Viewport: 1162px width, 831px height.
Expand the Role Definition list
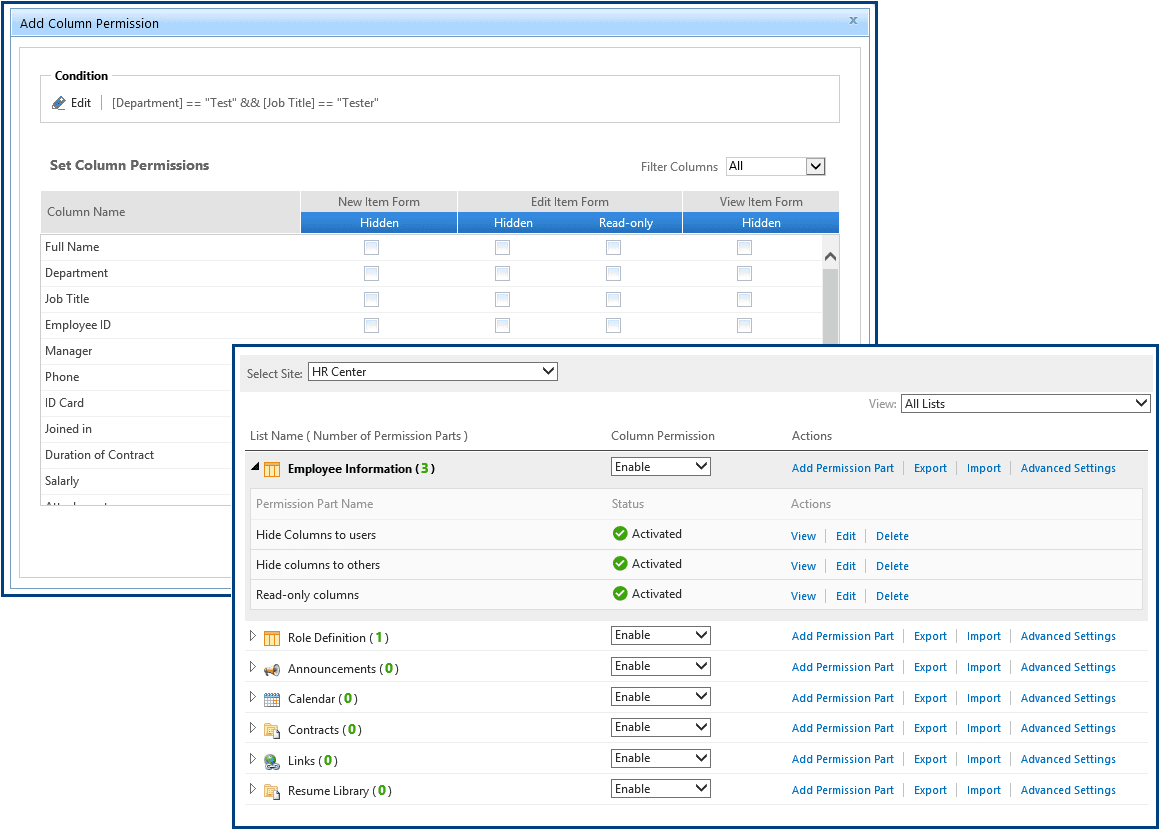pyautogui.click(x=253, y=636)
